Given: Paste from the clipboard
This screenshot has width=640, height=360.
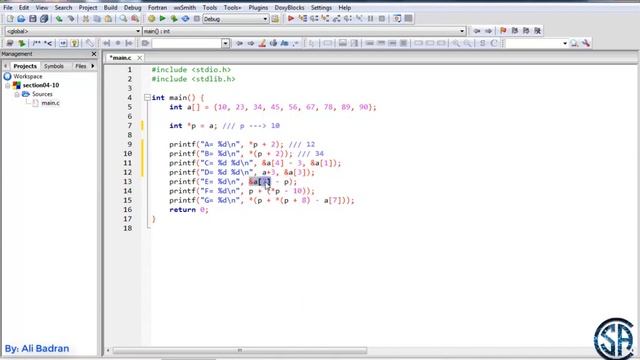Looking at the screenshot, I should point(108,19).
